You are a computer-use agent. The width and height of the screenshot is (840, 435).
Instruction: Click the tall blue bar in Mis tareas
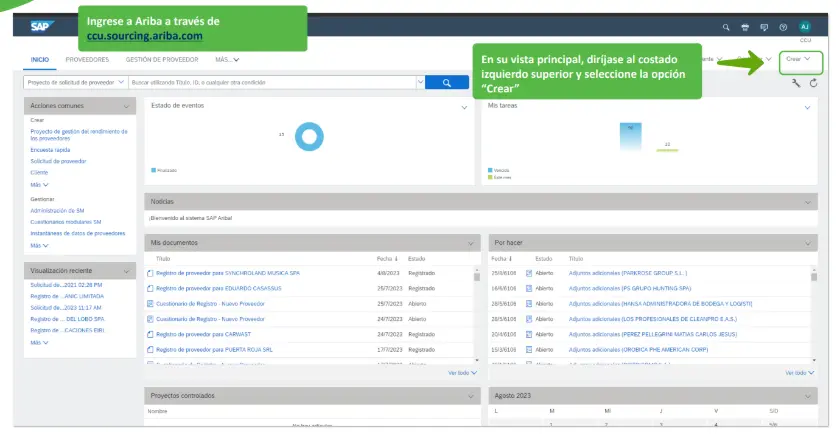631,137
